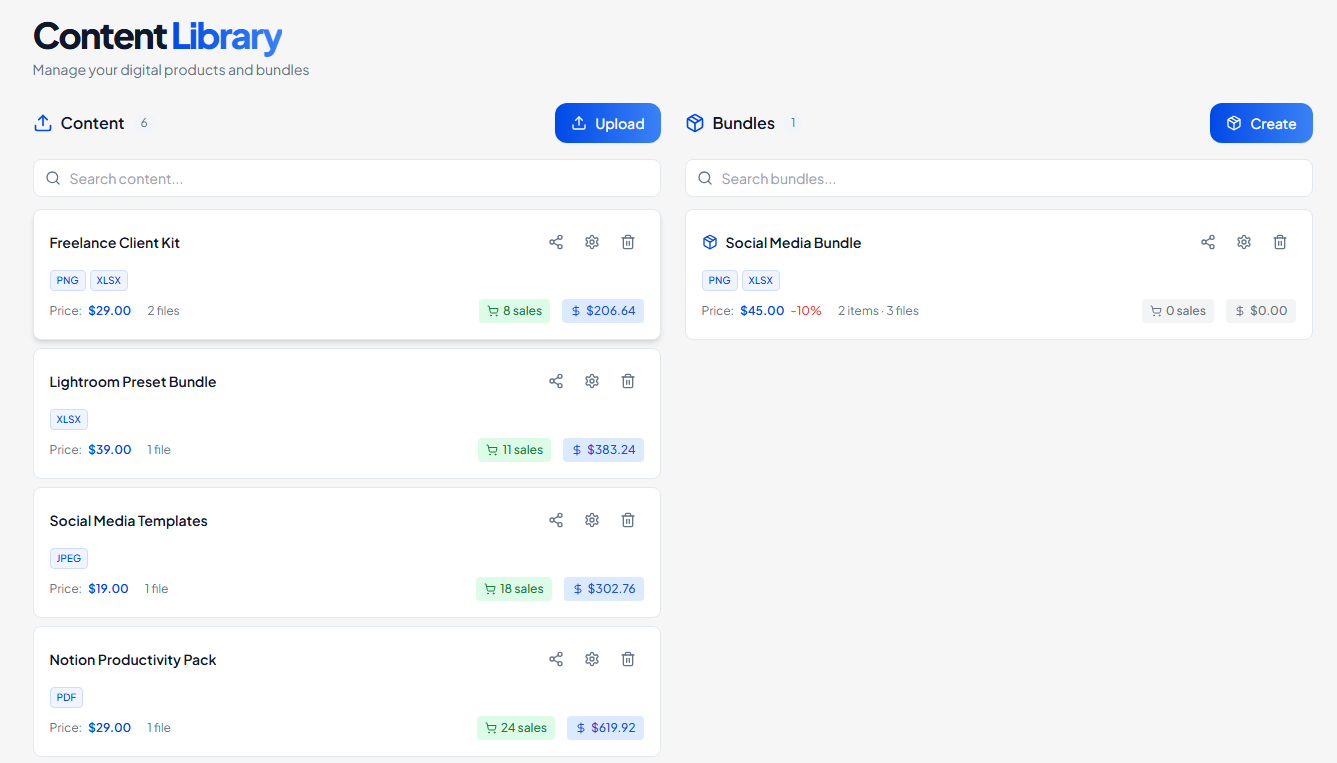Image resolution: width=1337 pixels, height=763 pixels.
Task: Click the Upload button
Action: (608, 123)
